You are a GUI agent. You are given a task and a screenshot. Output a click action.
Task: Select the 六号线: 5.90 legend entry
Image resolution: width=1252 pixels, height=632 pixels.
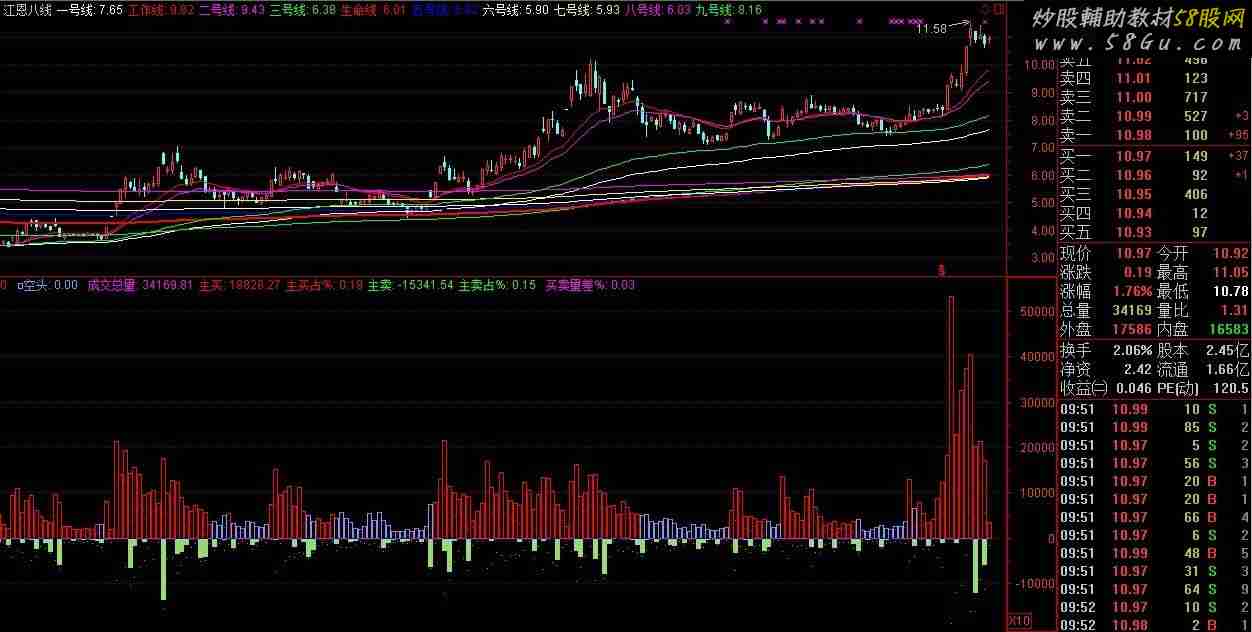515,10
